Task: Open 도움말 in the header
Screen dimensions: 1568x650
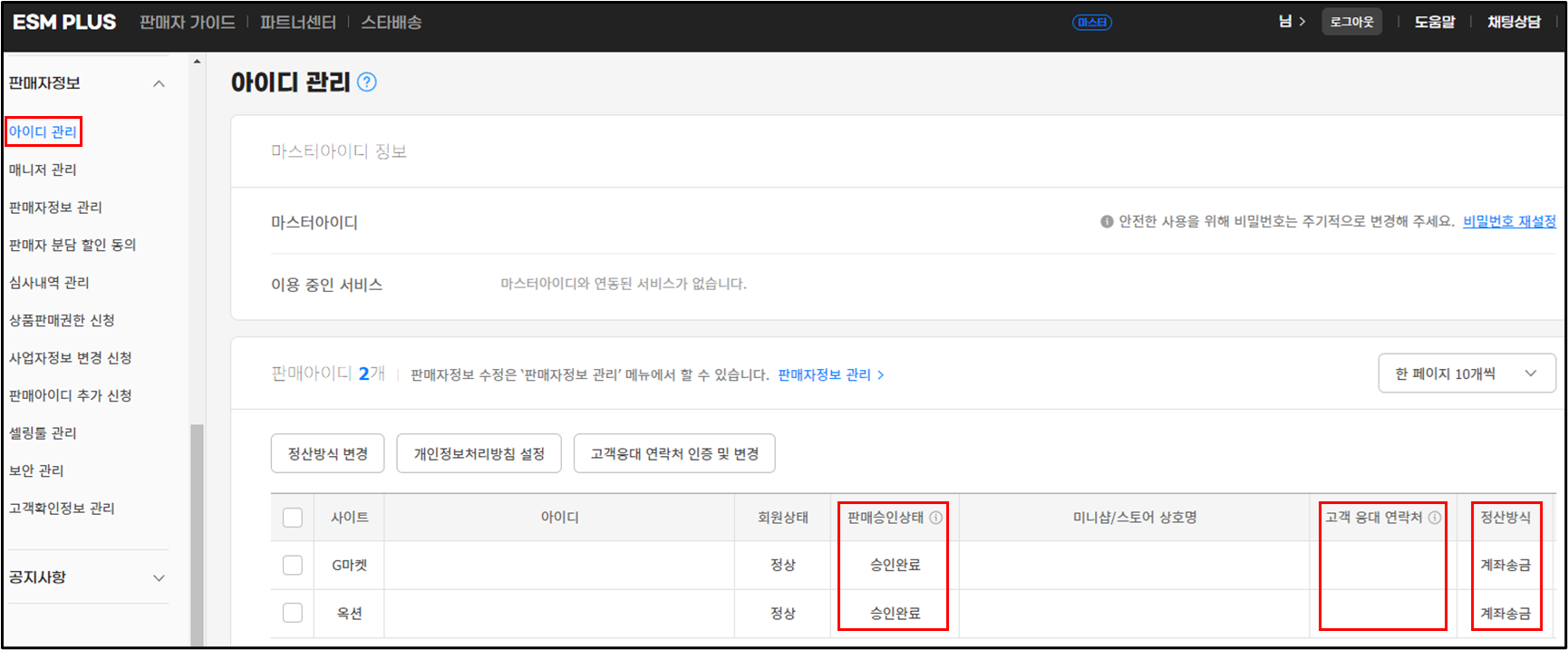Action: 1435,22
